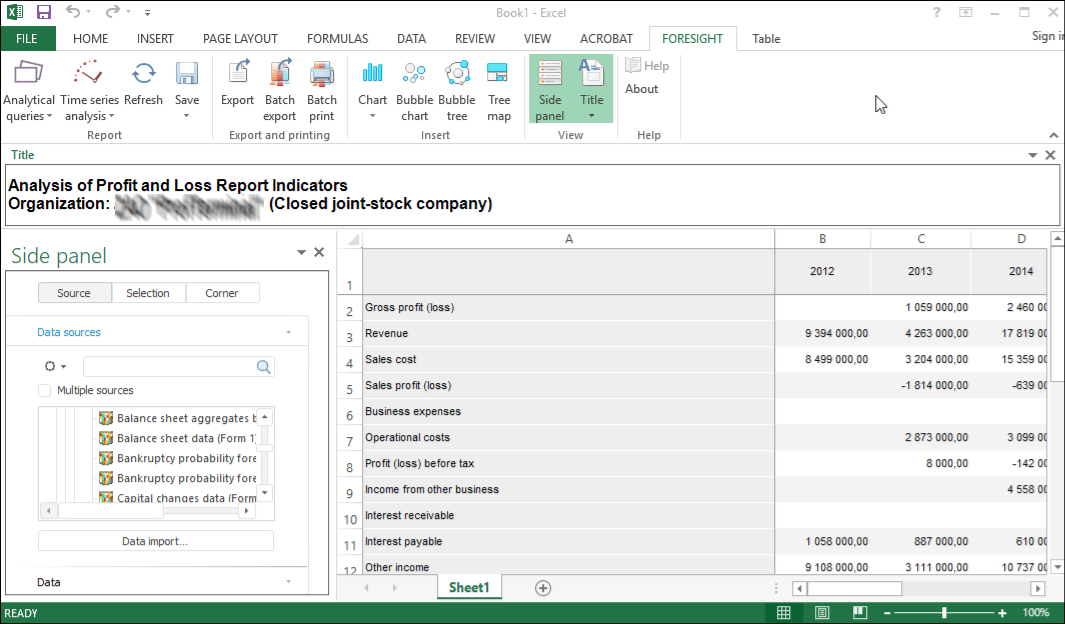Click the Export icon
Screen dimensions: 1065x624
[x=238, y=74]
